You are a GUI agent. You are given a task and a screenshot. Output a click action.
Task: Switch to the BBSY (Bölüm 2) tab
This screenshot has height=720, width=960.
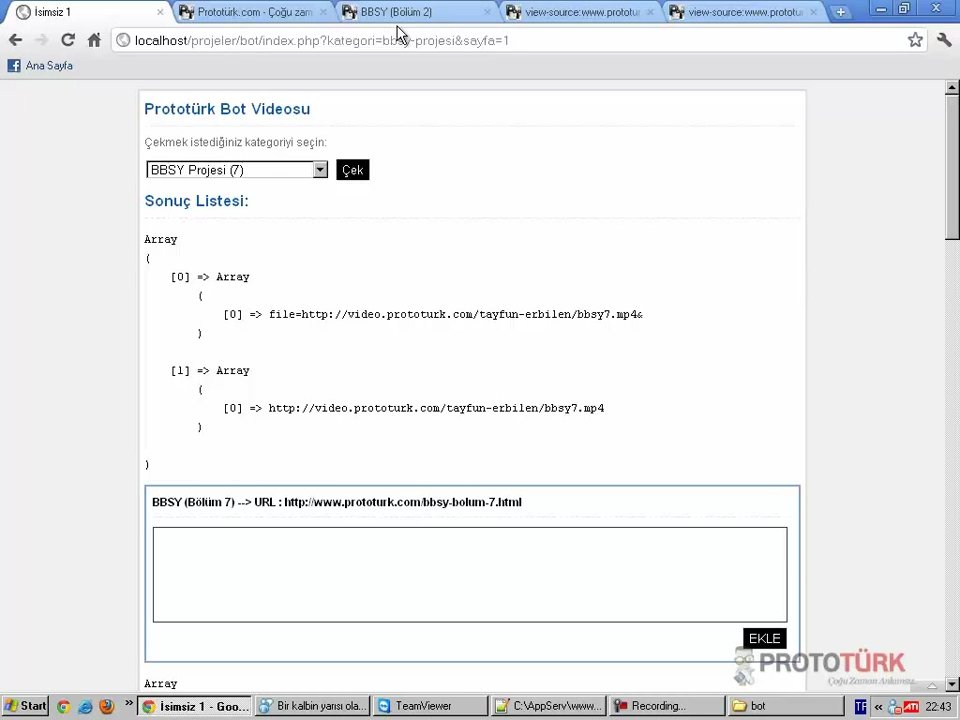click(417, 12)
